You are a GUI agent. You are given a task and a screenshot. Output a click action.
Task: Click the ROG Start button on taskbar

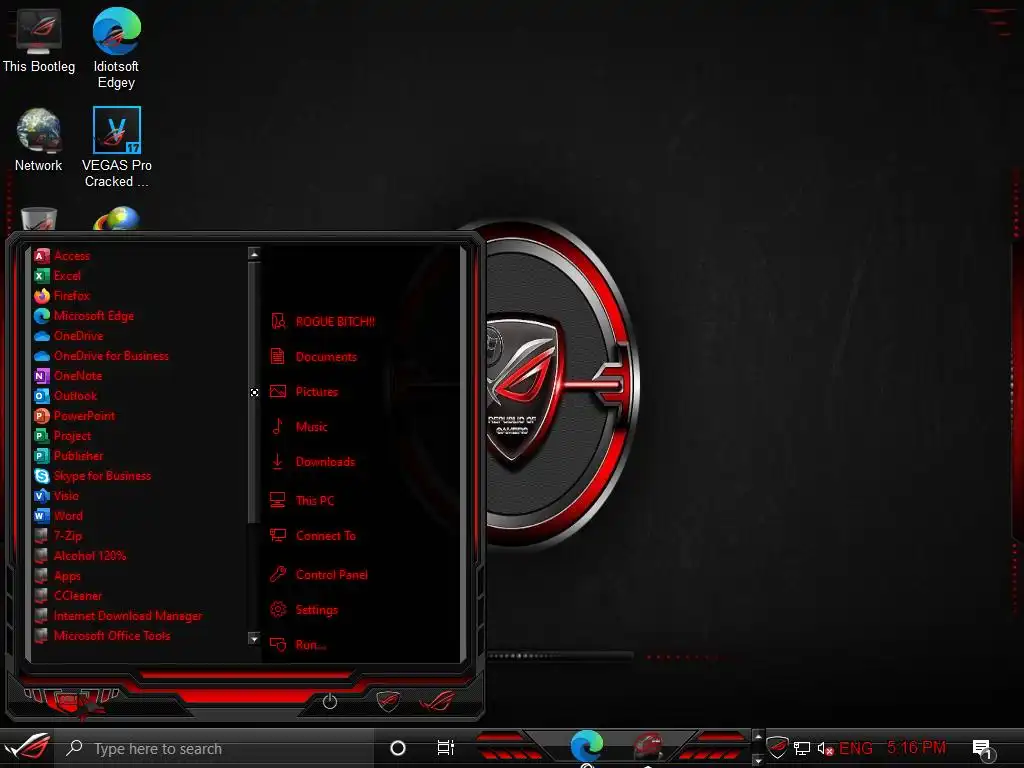tap(27, 747)
